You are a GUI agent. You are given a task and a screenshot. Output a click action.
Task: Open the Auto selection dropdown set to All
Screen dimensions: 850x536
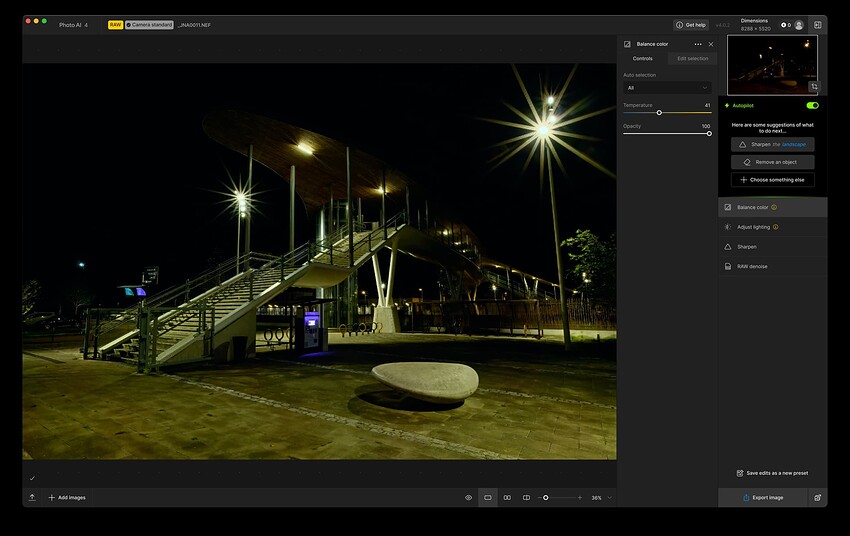point(667,88)
